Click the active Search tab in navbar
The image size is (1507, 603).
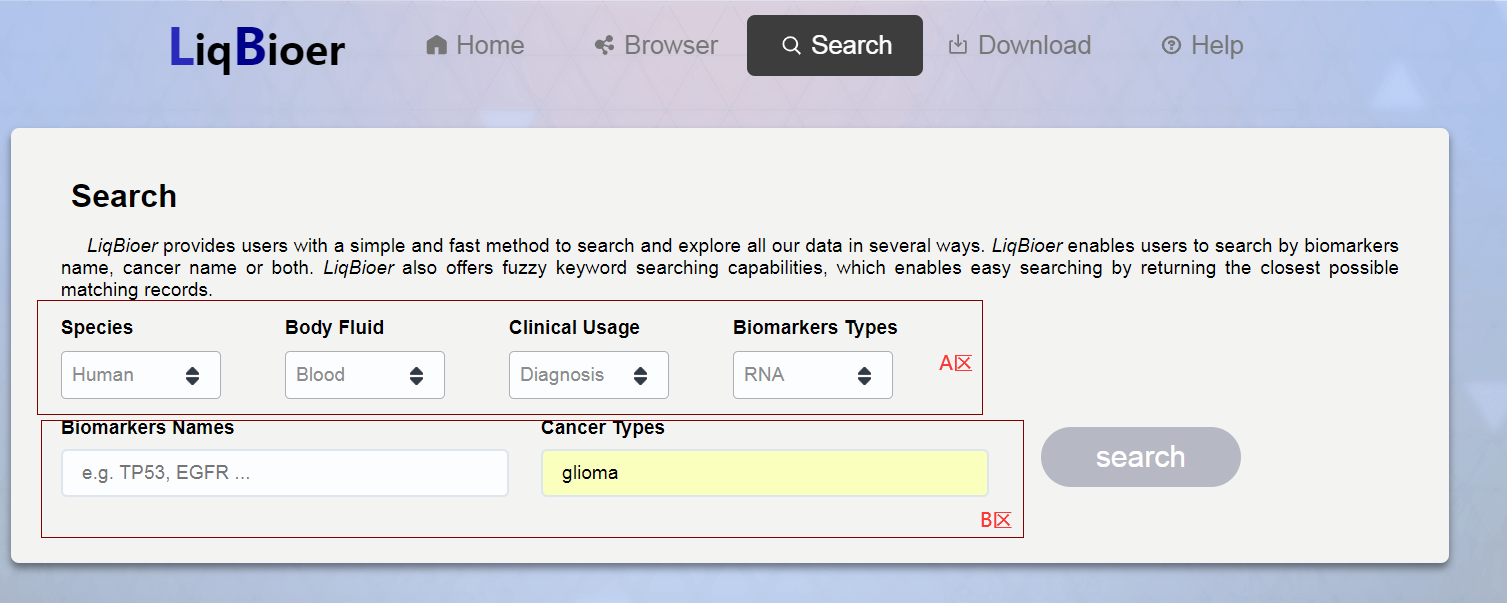835,45
